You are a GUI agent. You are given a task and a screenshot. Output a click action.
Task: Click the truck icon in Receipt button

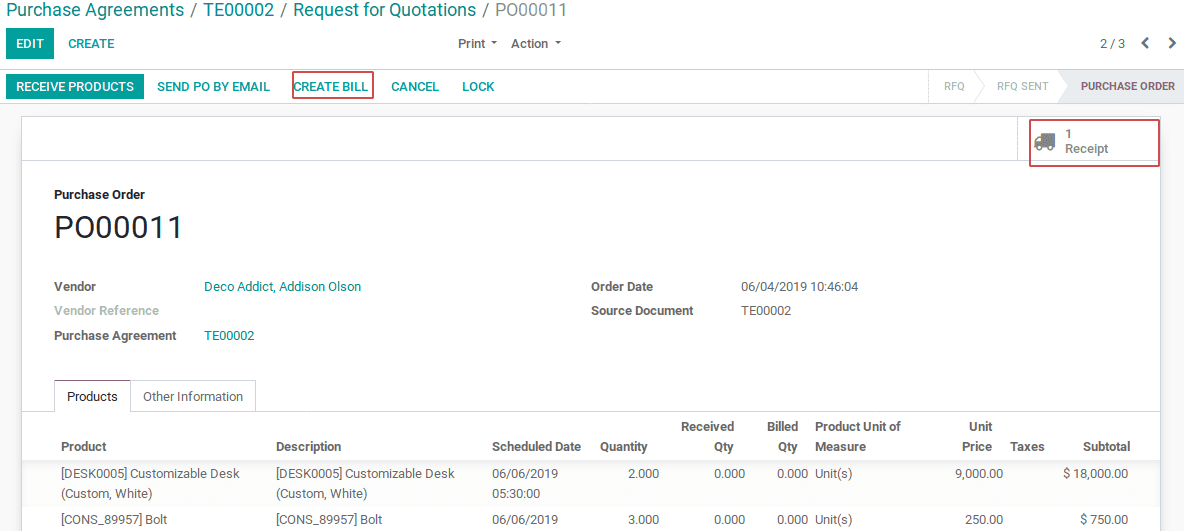[x=1045, y=141]
